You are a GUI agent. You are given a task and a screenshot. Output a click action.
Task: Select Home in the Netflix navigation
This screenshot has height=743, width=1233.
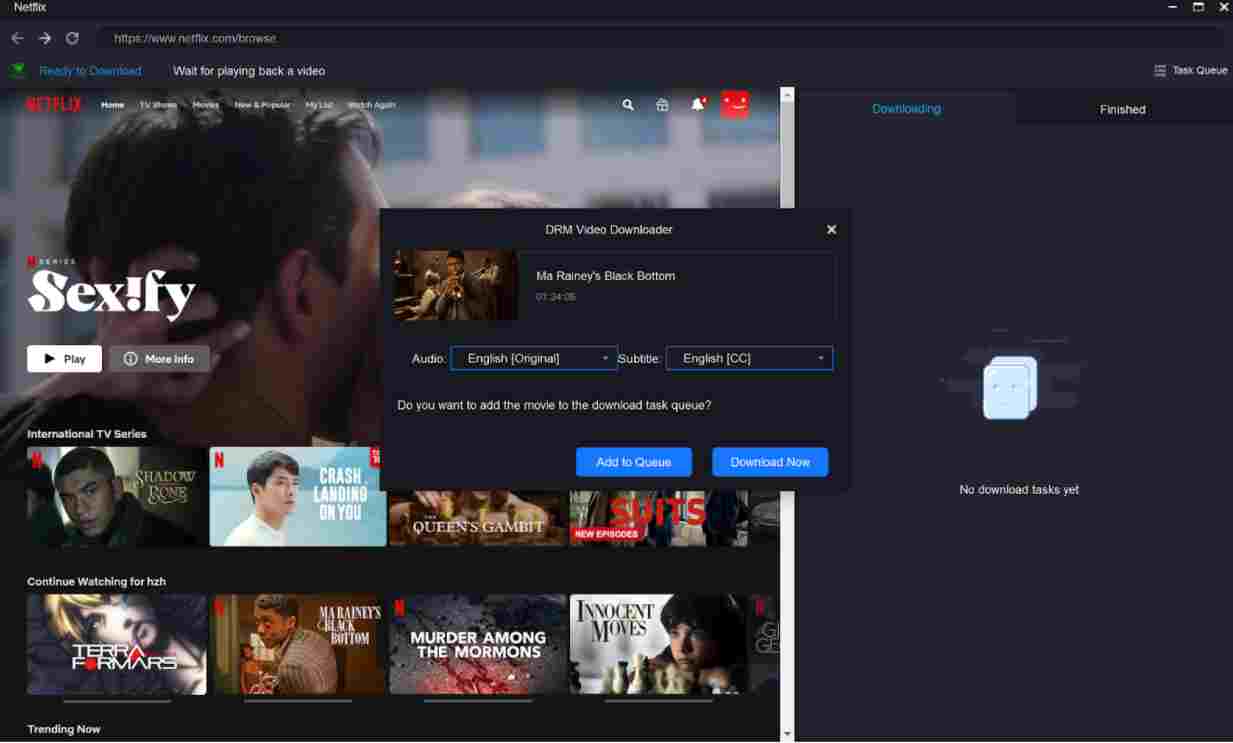coord(113,105)
